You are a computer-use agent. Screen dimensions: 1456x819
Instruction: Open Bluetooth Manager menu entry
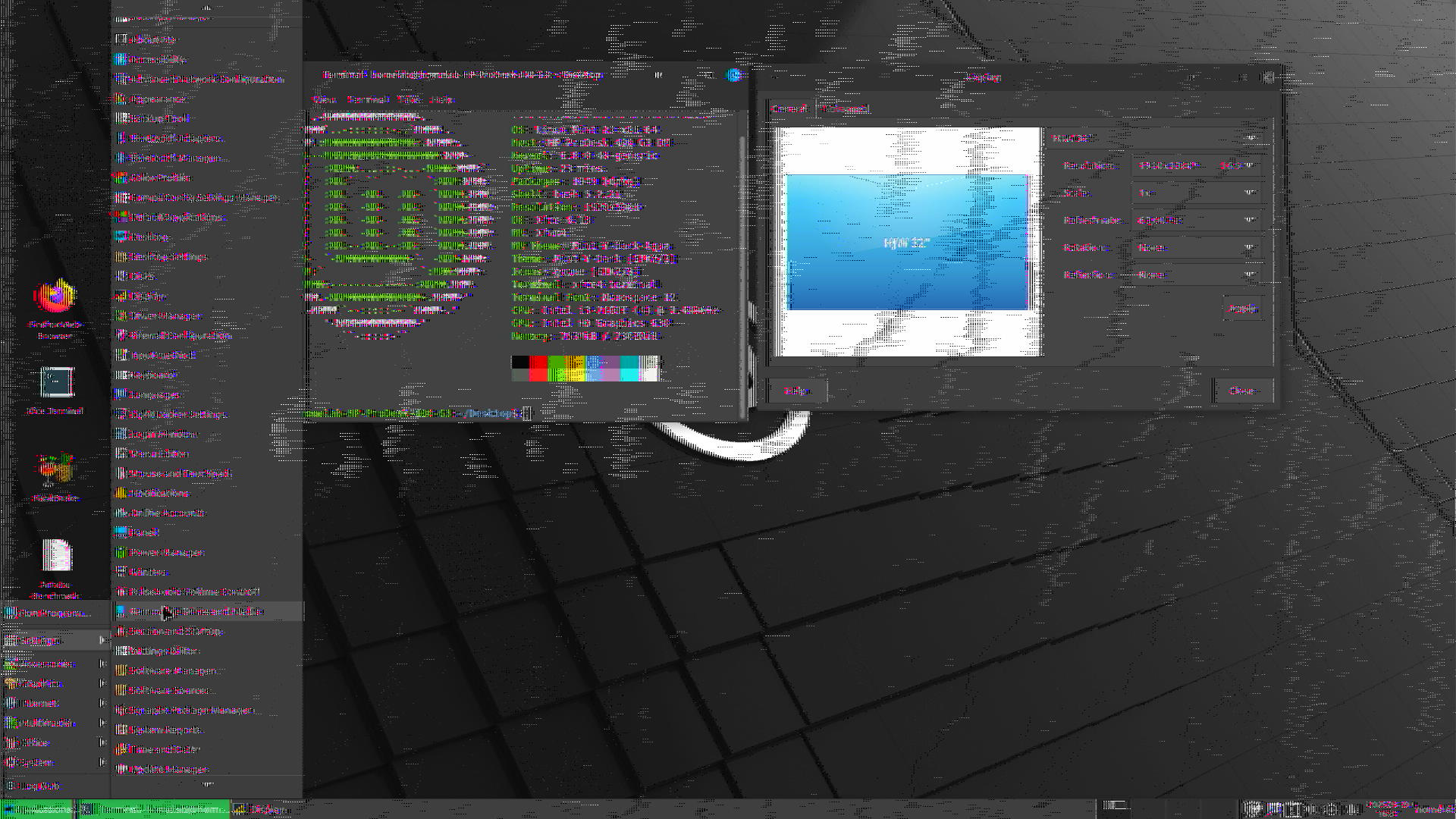tap(206, 158)
